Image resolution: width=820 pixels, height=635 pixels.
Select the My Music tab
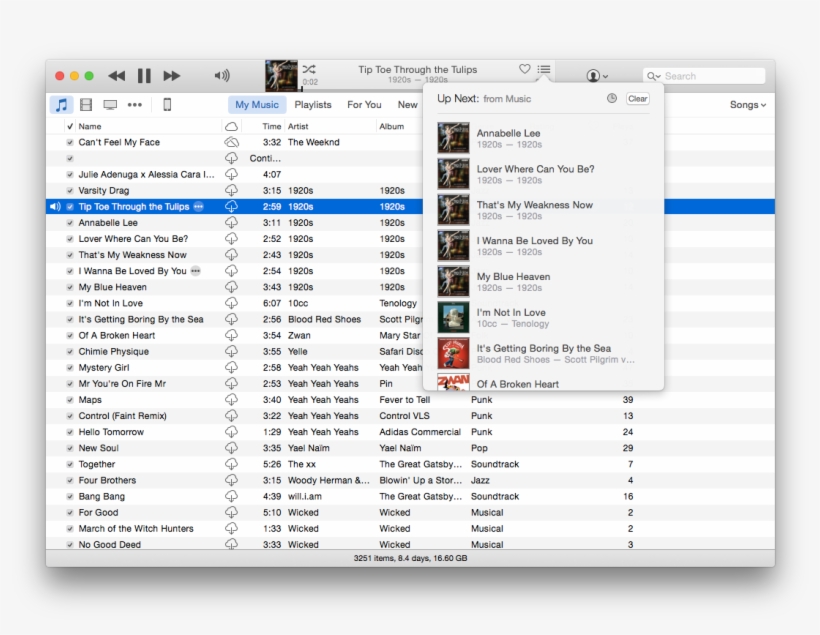257,105
